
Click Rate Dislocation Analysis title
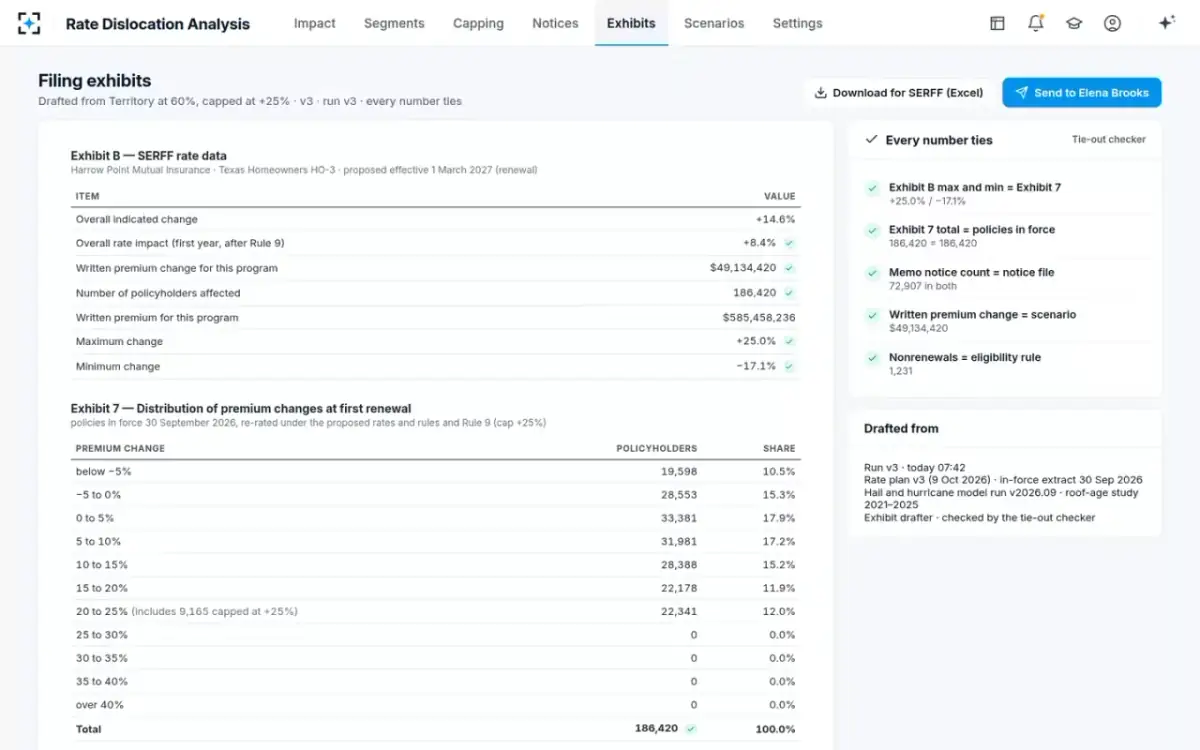click(158, 23)
